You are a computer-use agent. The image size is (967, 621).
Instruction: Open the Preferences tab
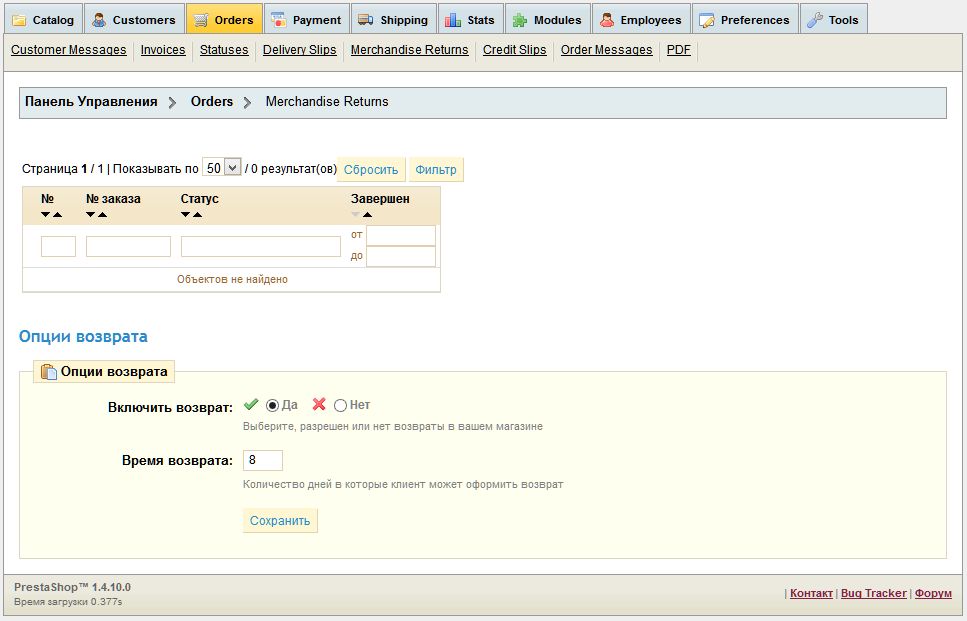tap(744, 20)
